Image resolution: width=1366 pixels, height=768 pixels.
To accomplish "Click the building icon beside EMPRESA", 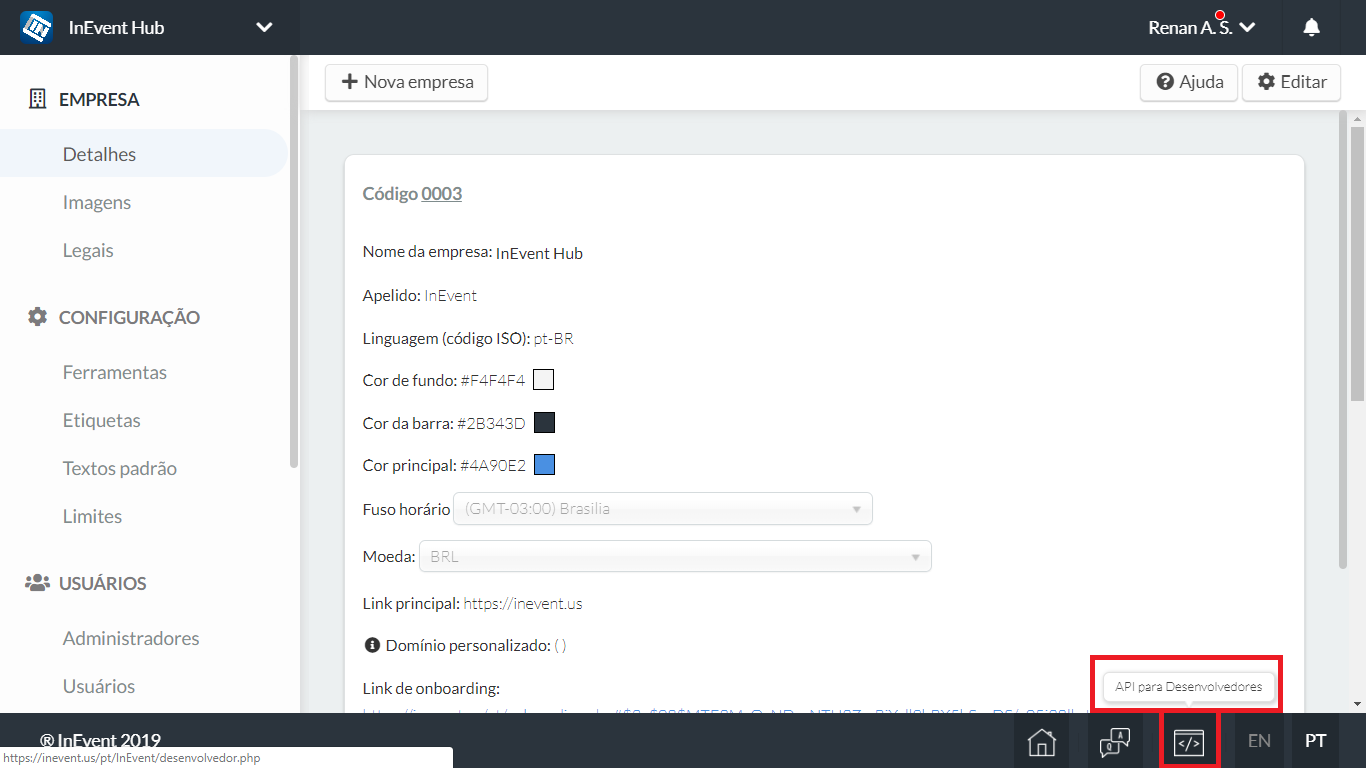I will tap(38, 99).
